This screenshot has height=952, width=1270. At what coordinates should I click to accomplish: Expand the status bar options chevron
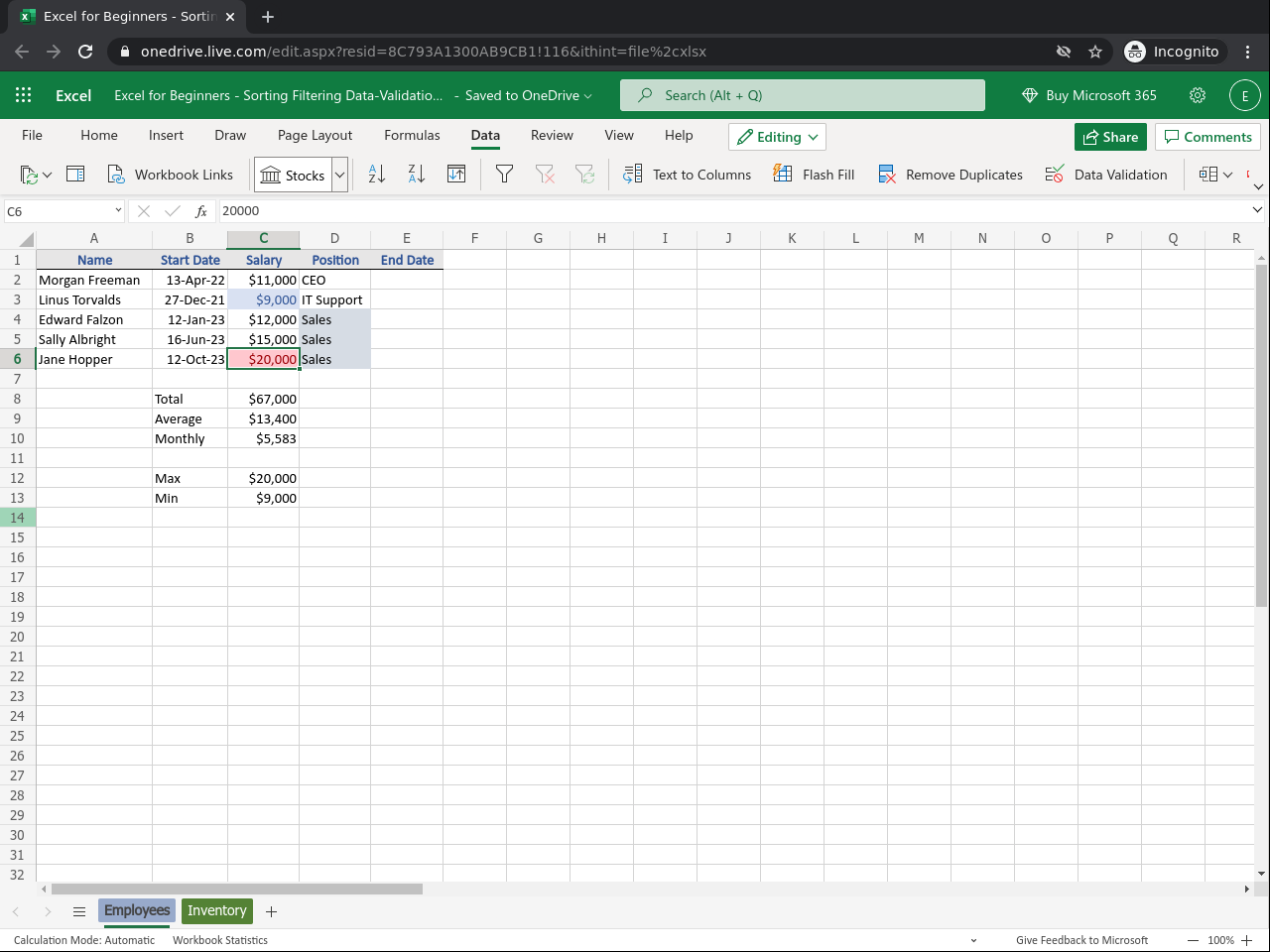click(973, 940)
